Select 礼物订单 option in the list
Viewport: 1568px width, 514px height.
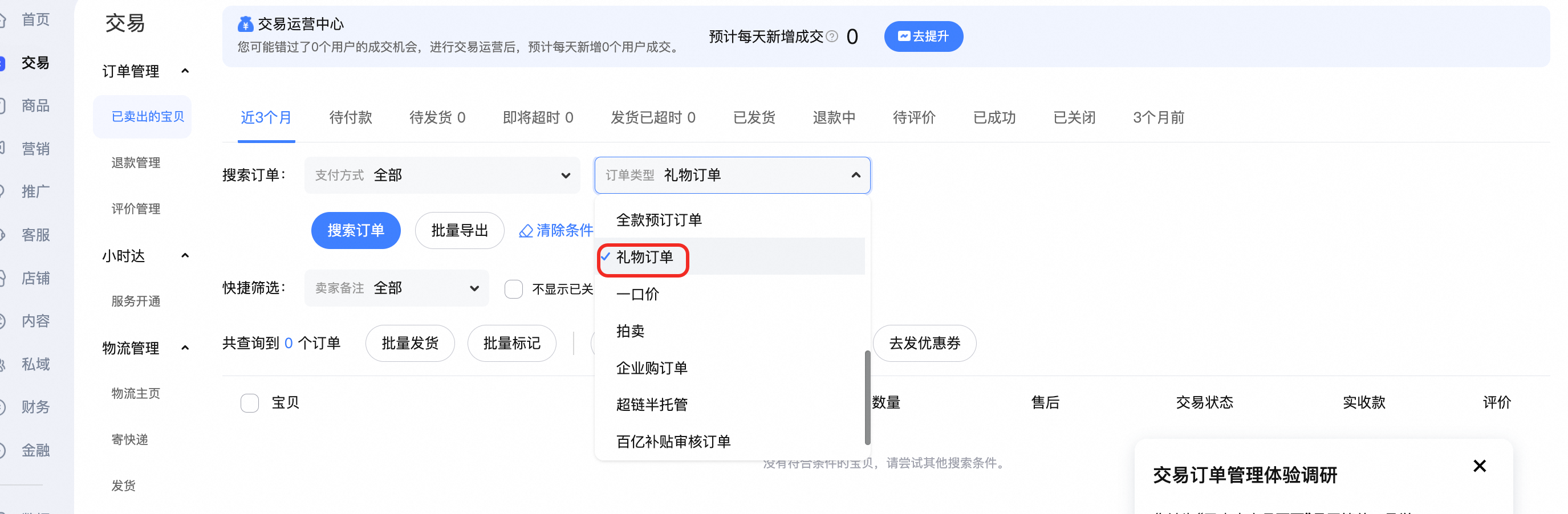point(730,256)
